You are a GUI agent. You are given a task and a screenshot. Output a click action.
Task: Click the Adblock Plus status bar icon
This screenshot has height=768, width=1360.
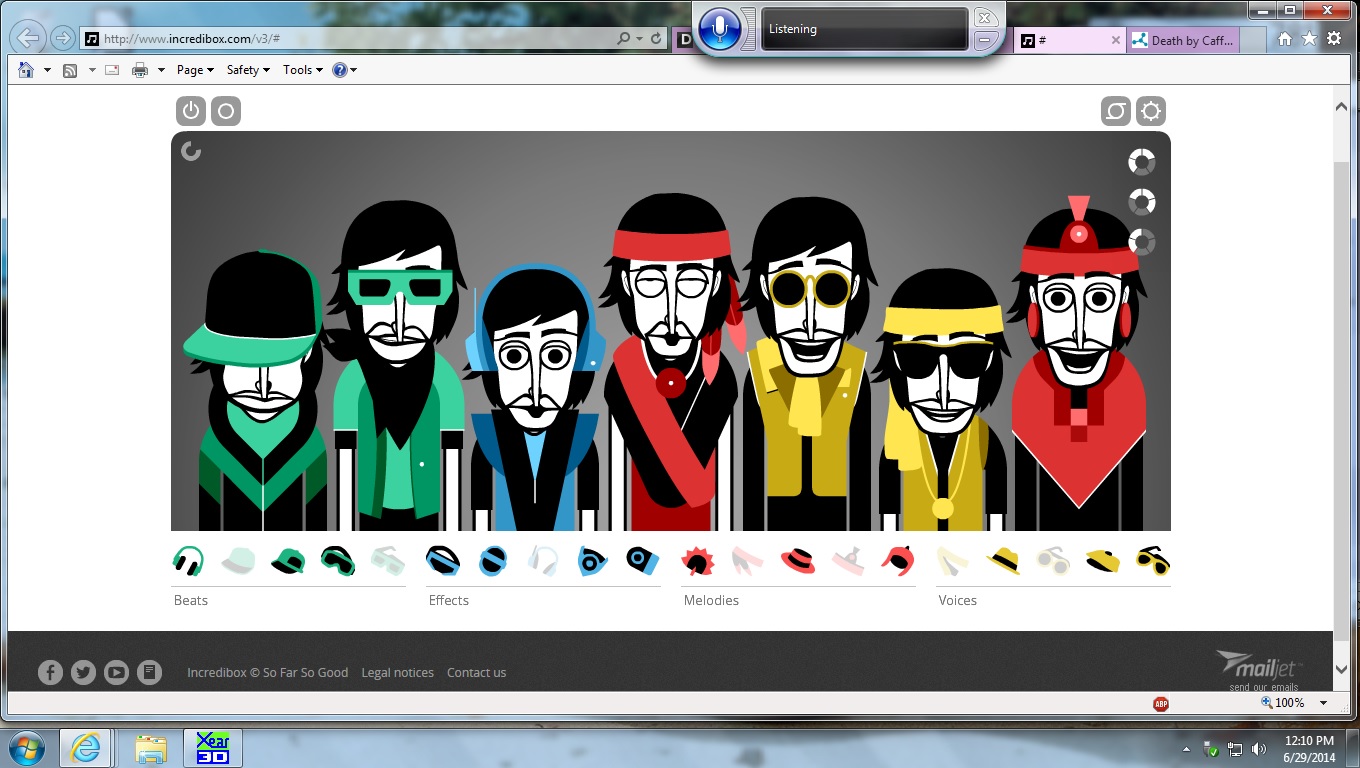tap(1161, 704)
